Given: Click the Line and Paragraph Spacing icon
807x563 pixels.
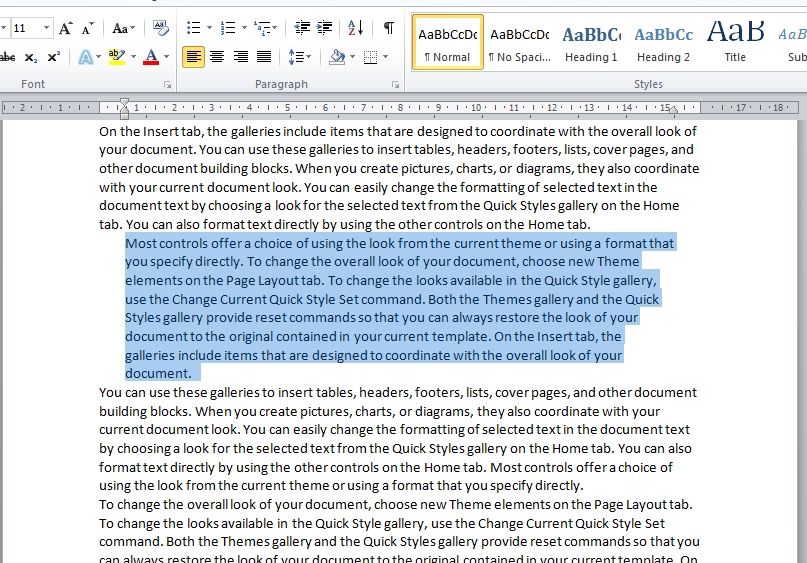Looking at the screenshot, I should coord(296,57).
